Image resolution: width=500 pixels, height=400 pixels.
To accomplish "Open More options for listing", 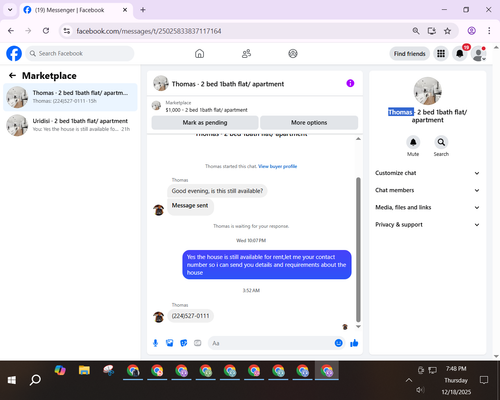I will [x=309, y=122].
